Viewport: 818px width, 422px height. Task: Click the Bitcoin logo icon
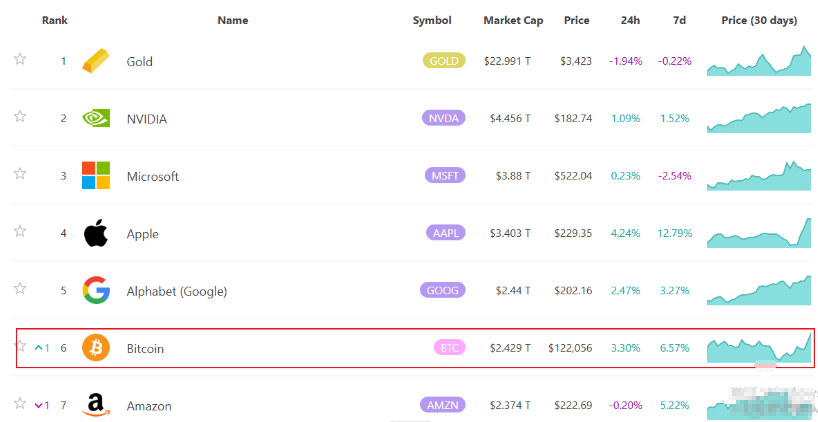(x=96, y=348)
